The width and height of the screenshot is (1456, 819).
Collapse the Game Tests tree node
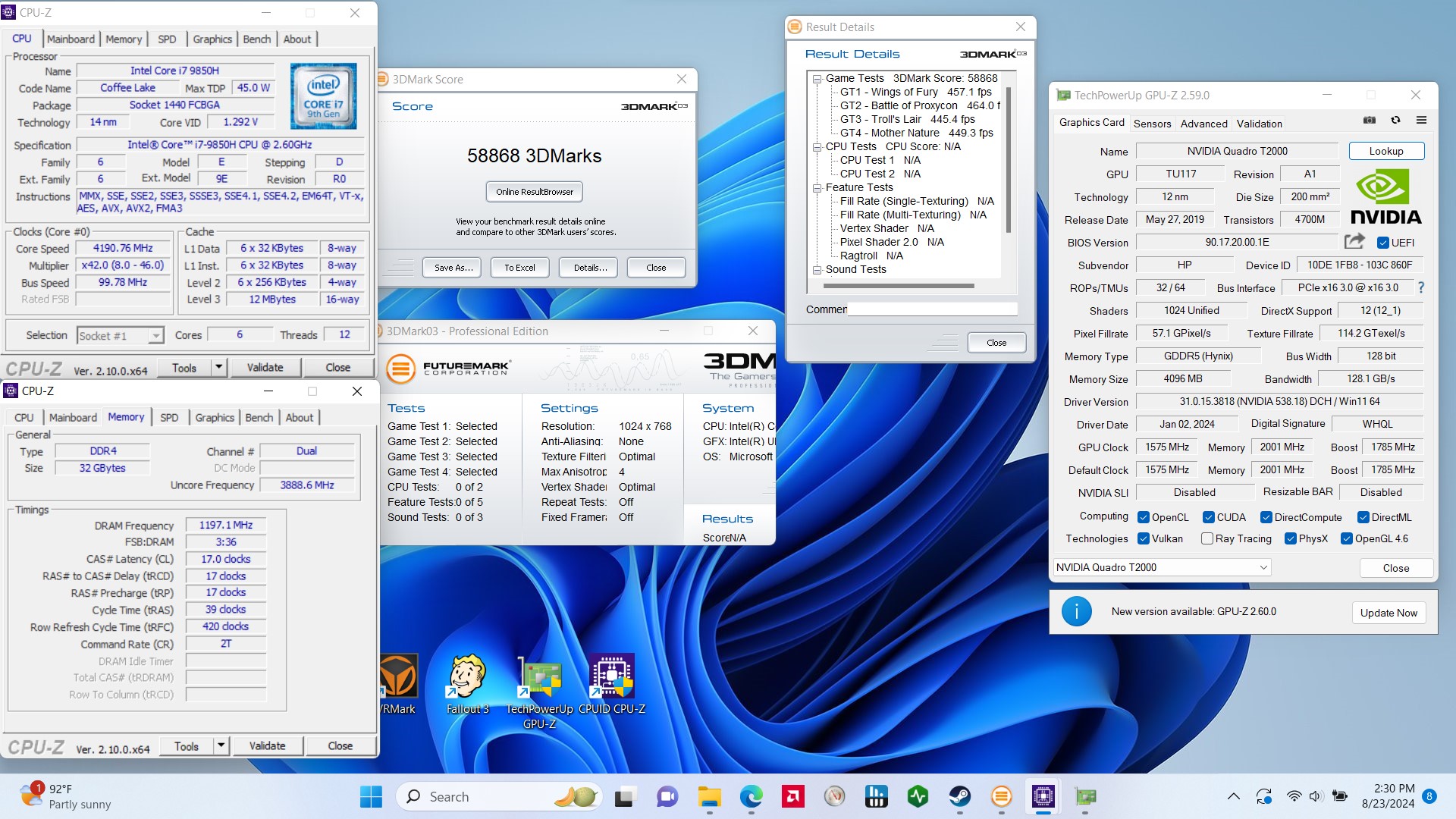coord(817,78)
